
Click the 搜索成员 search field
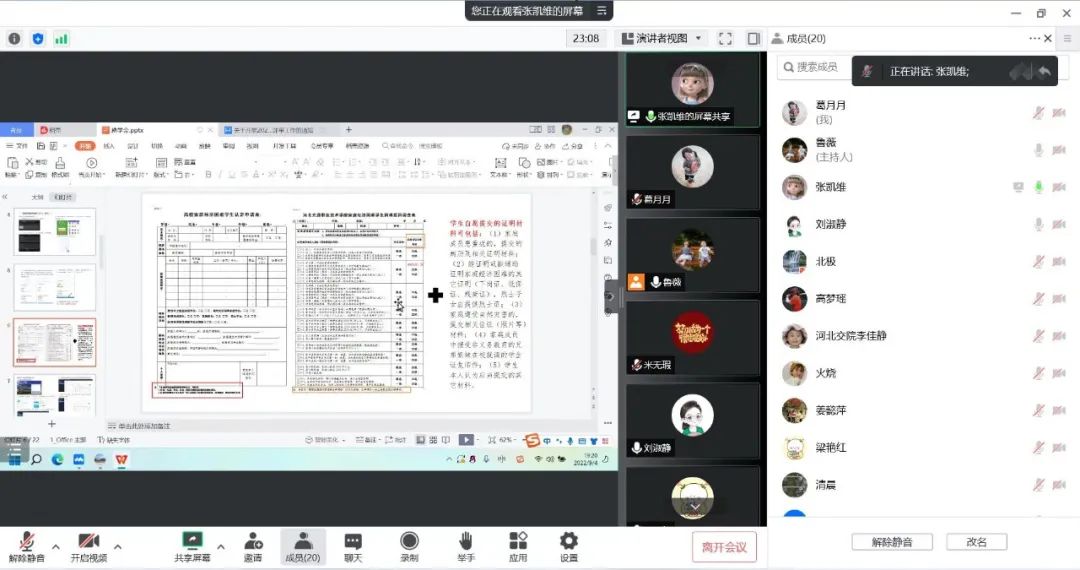815,67
